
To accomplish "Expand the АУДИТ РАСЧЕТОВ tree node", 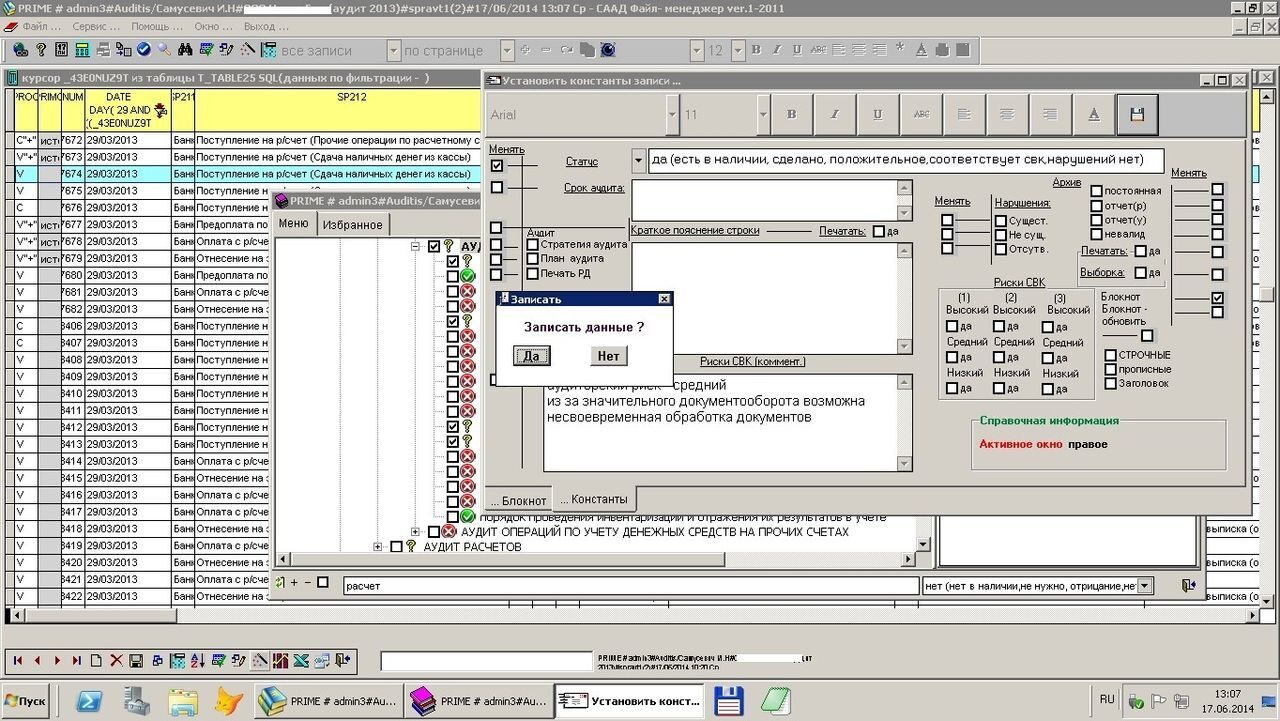I will (x=378, y=546).
